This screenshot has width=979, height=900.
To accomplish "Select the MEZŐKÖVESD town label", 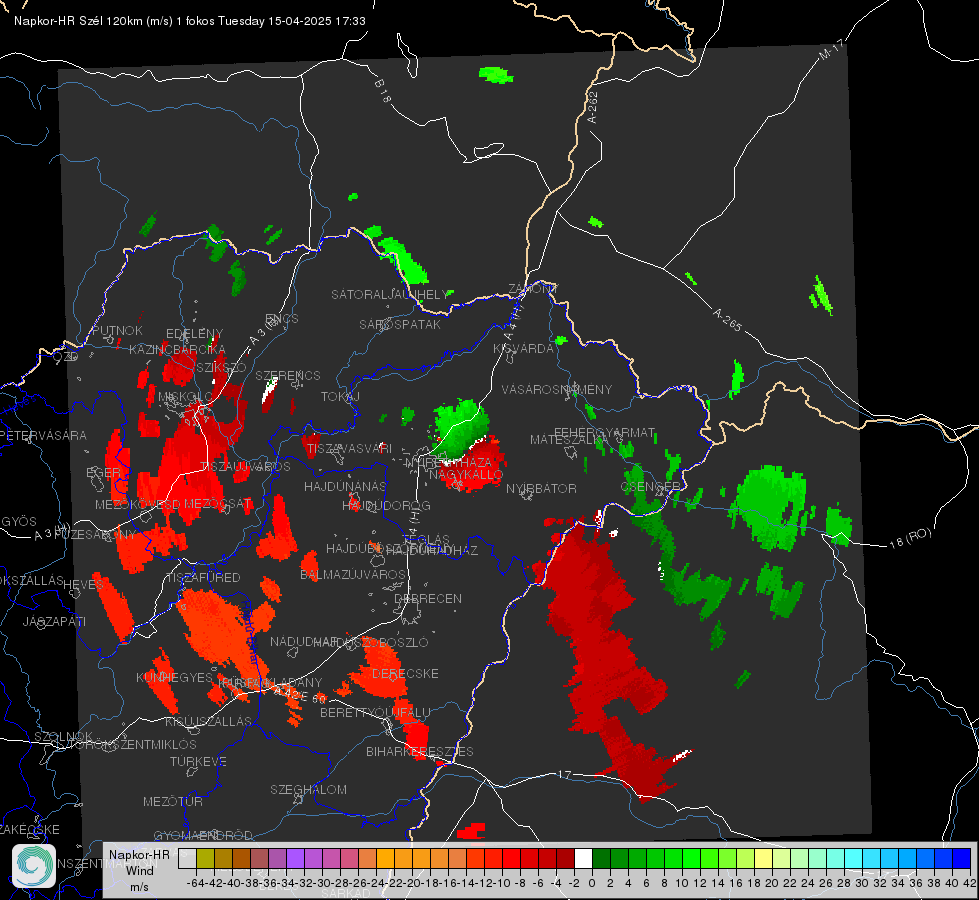I will [138, 504].
